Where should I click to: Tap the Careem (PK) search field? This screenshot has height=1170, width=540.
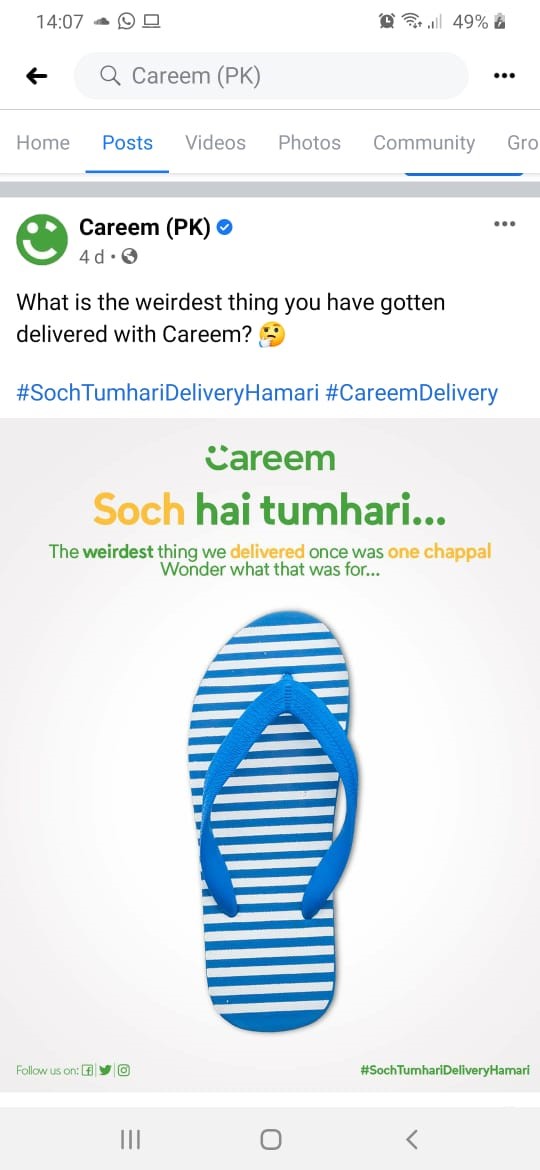click(x=271, y=76)
